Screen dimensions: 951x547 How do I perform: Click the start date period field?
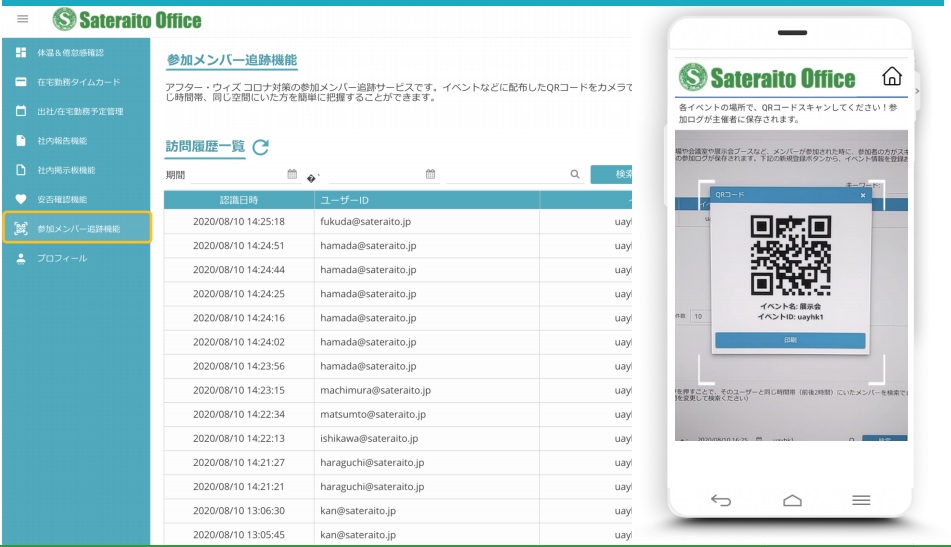click(245, 175)
